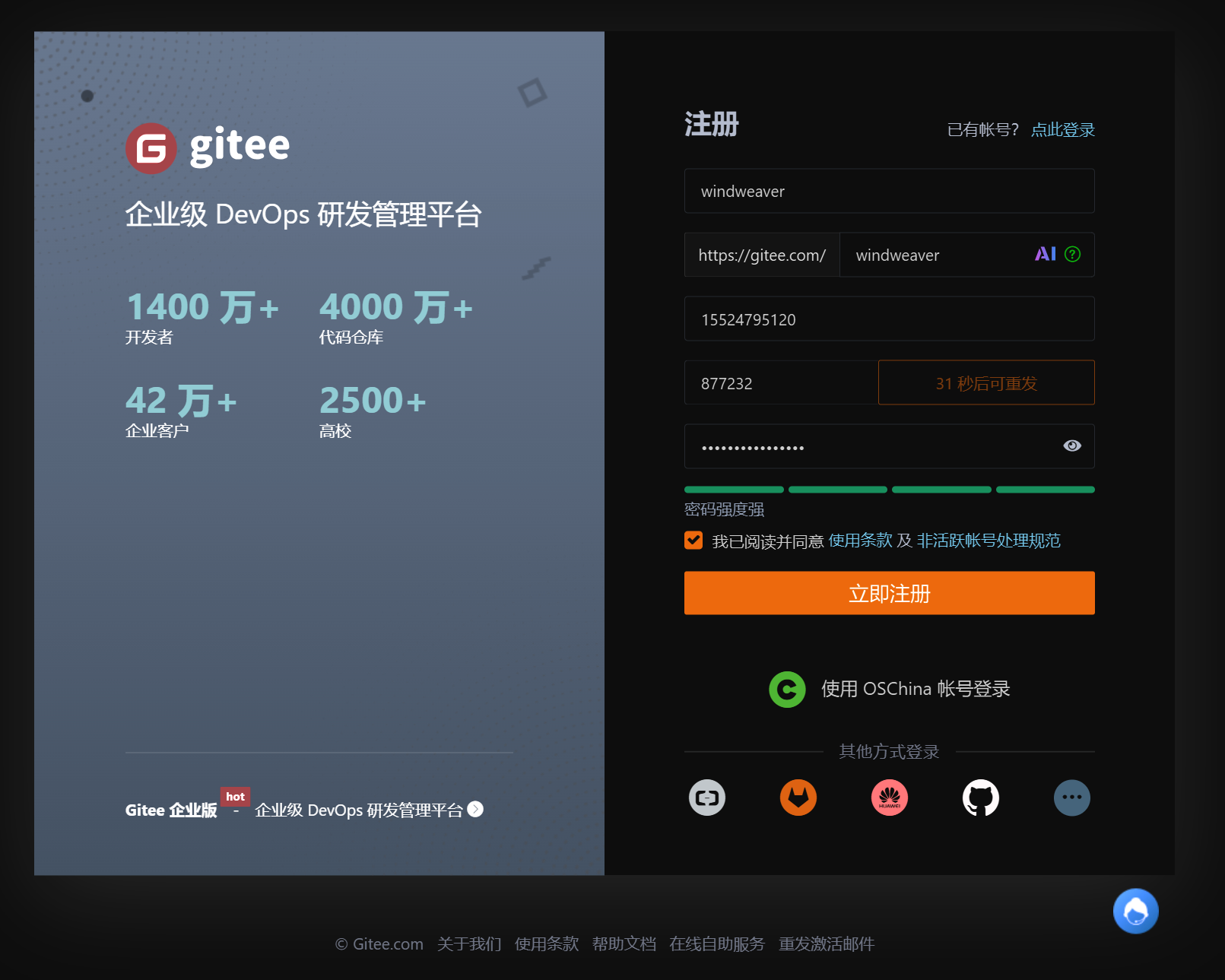Click the arrow circle beside 企业级 DevOps 研发管理平台
The height and width of the screenshot is (980, 1225).
(475, 810)
